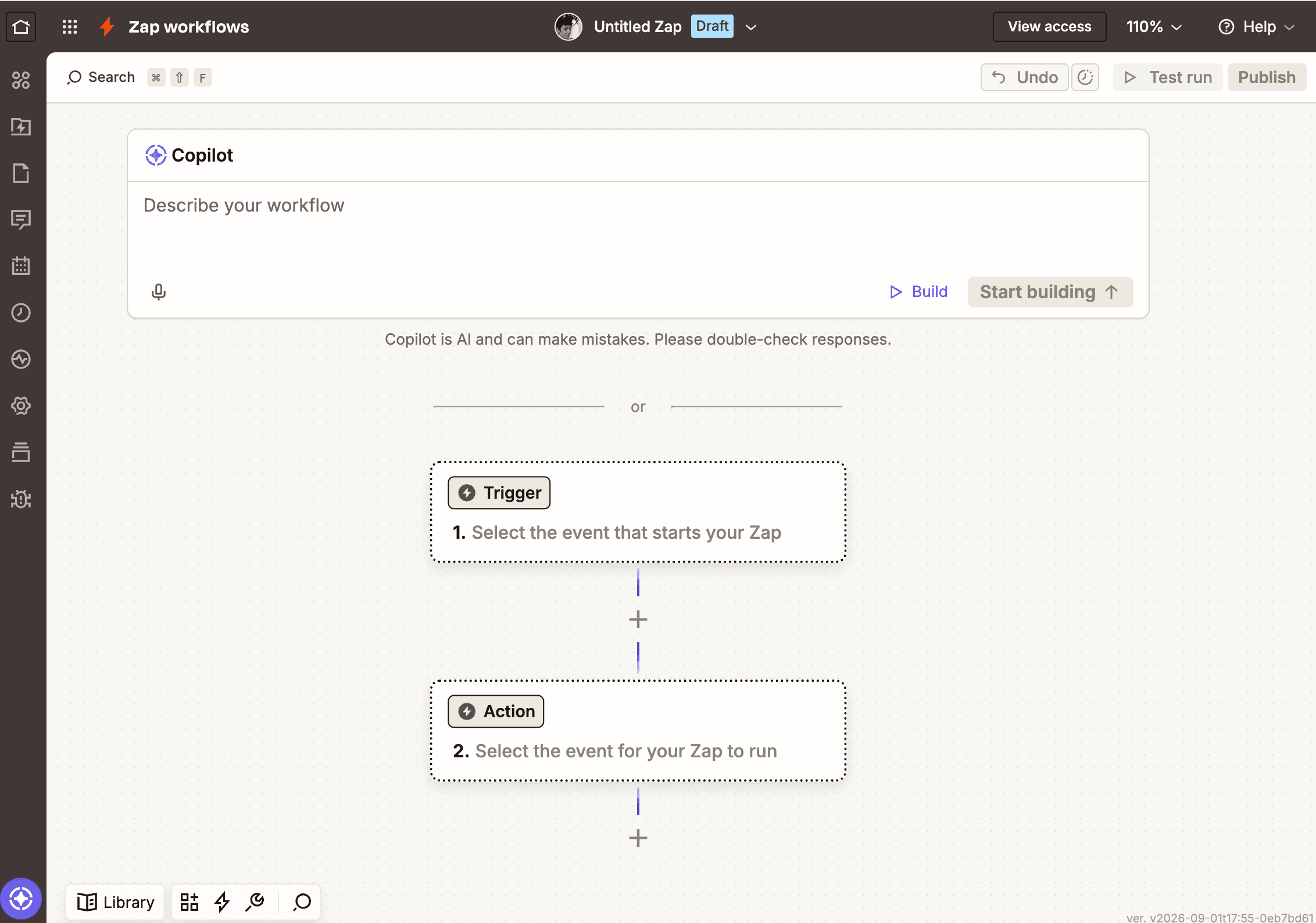Open the sidebar history clock icon

[21, 313]
